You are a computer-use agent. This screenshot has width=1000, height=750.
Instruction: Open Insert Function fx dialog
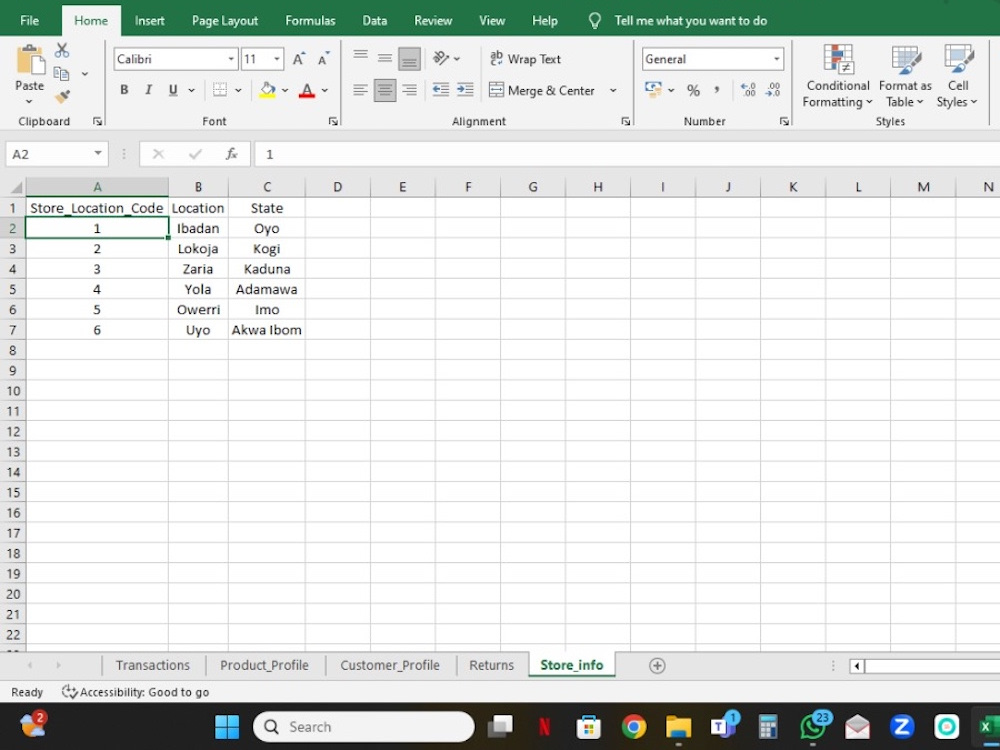tap(232, 154)
